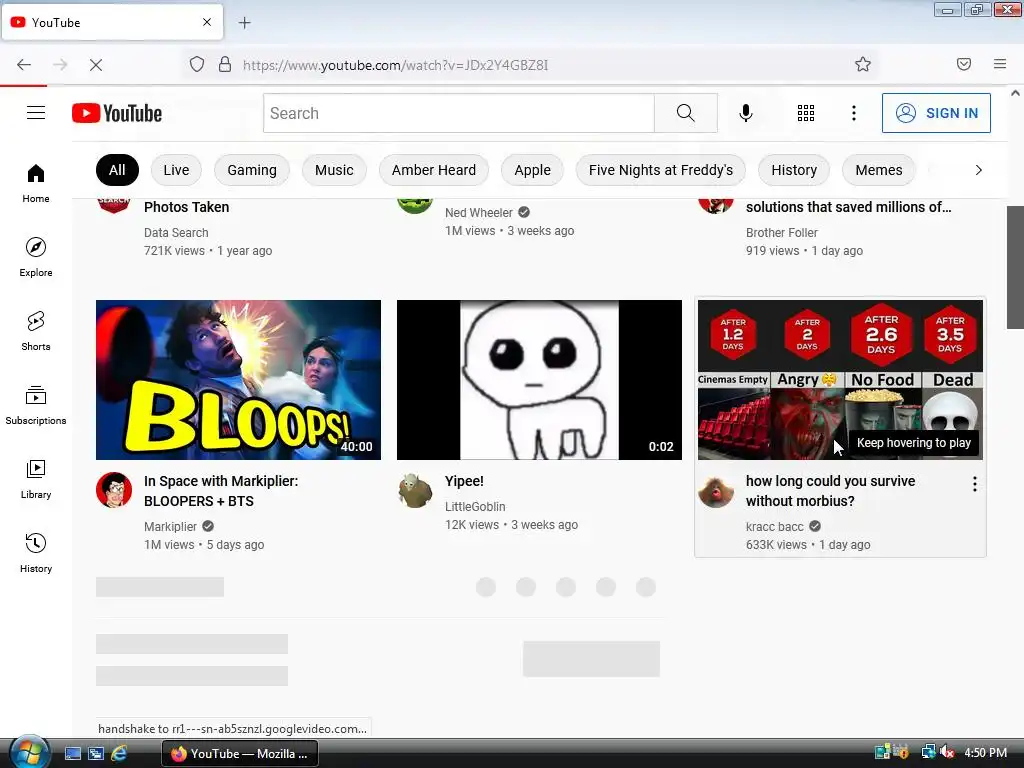Close the YouTube tab
The image size is (1024, 768).
pyautogui.click(x=207, y=22)
